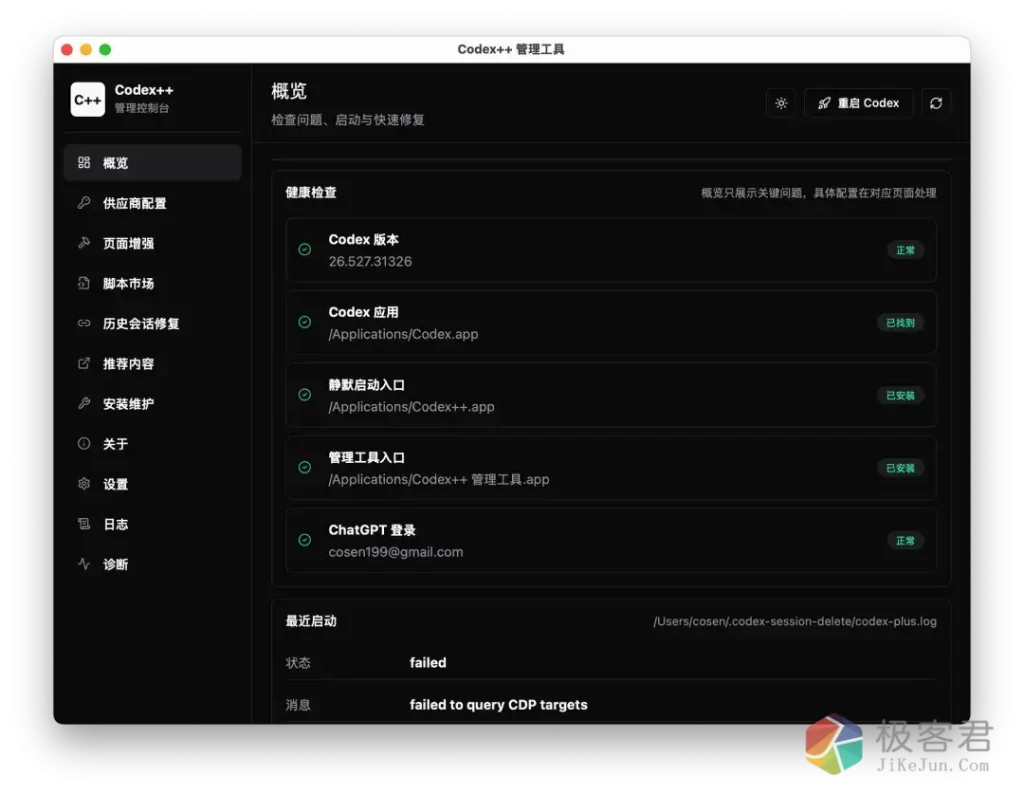Click the window's green zoom button
This screenshot has width=1024, height=795.
click(x=105, y=50)
